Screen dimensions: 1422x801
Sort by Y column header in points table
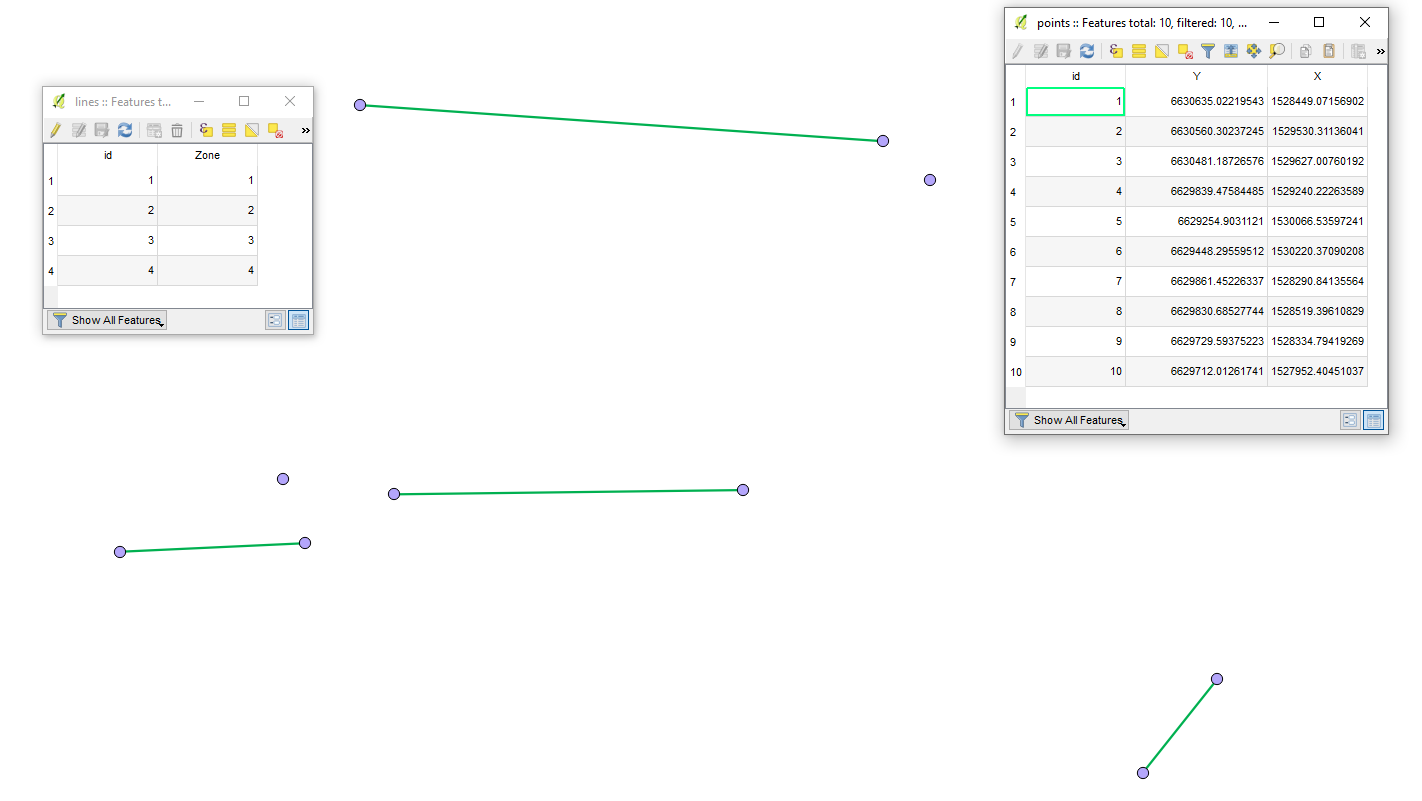click(x=1197, y=76)
